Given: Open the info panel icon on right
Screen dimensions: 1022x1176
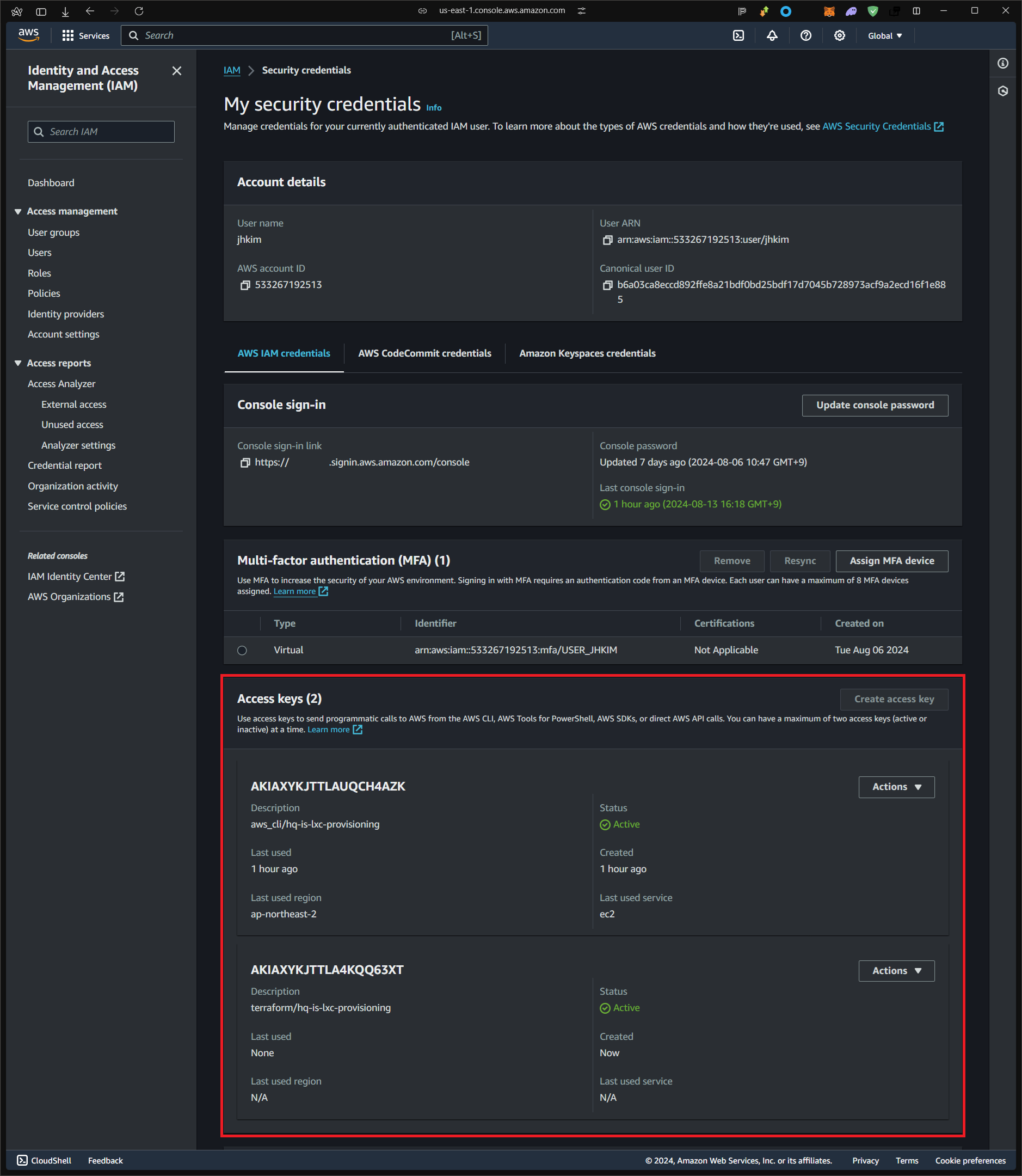Looking at the screenshot, I should pyautogui.click(x=1002, y=63).
